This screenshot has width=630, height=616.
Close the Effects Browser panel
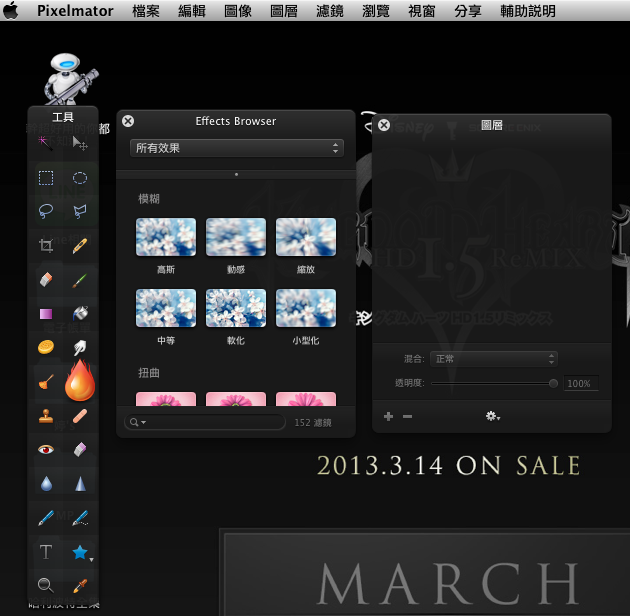pyautogui.click(x=128, y=121)
